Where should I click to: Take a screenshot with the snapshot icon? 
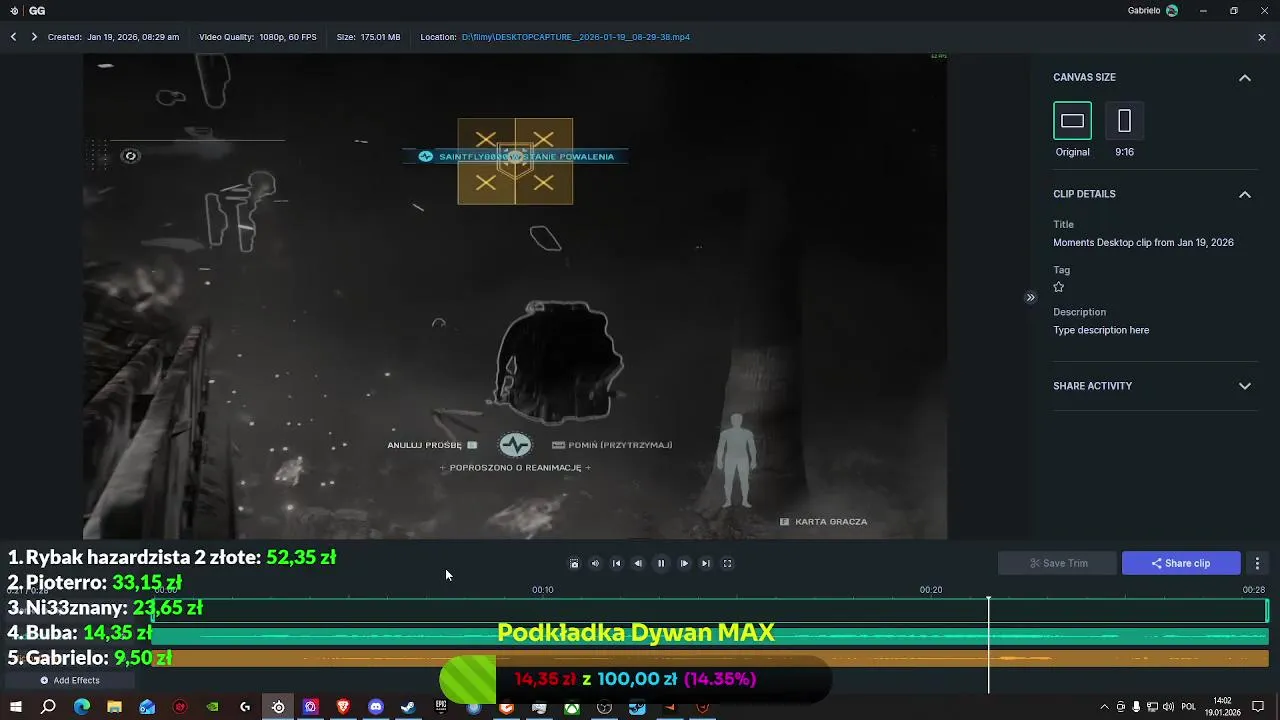(x=574, y=563)
